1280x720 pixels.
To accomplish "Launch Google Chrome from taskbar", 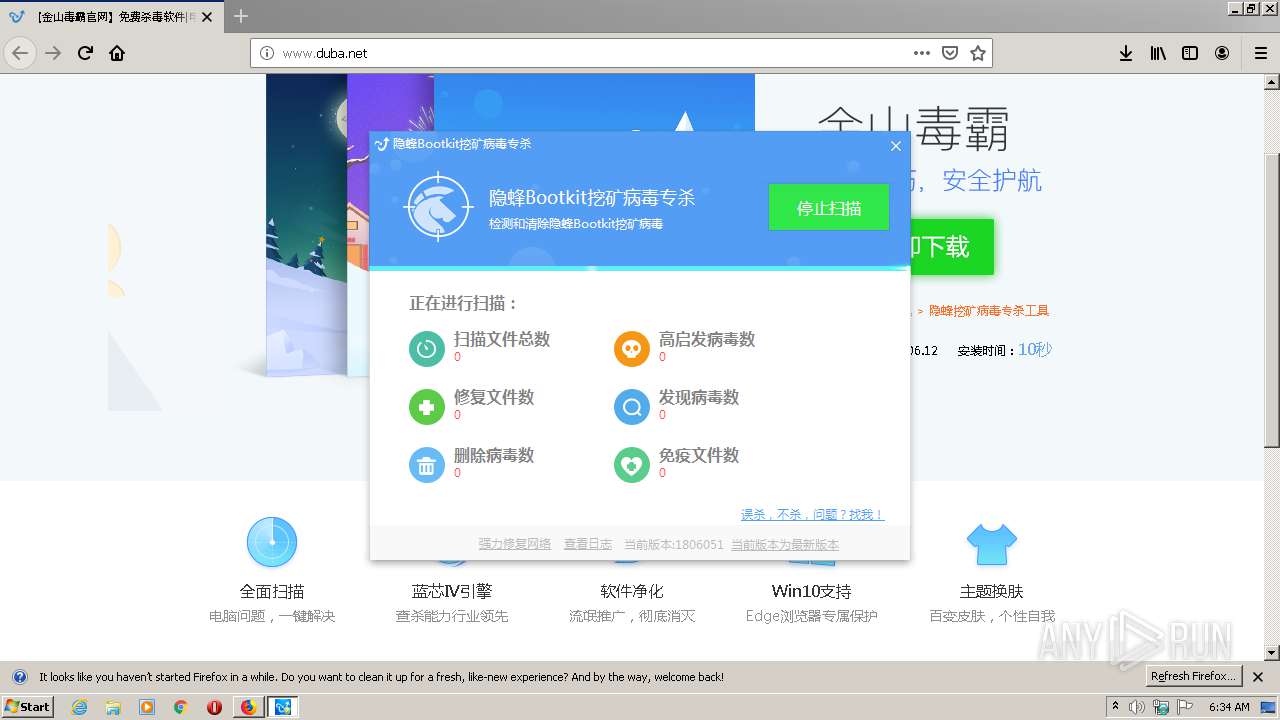I will [x=180, y=707].
